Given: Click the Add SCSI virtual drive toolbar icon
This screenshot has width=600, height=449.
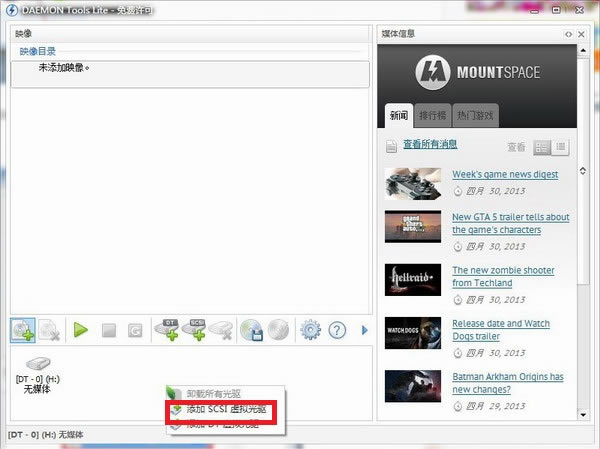Looking at the screenshot, I should [x=196, y=329].
